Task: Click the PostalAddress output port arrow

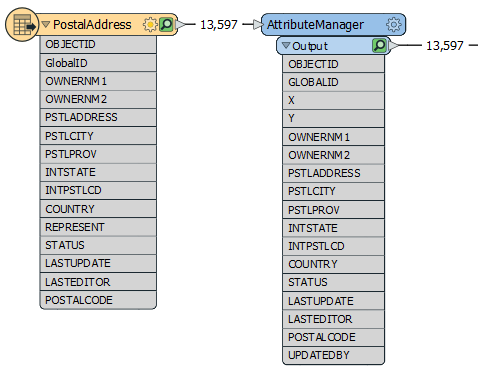Action: [x=180, y=24]
